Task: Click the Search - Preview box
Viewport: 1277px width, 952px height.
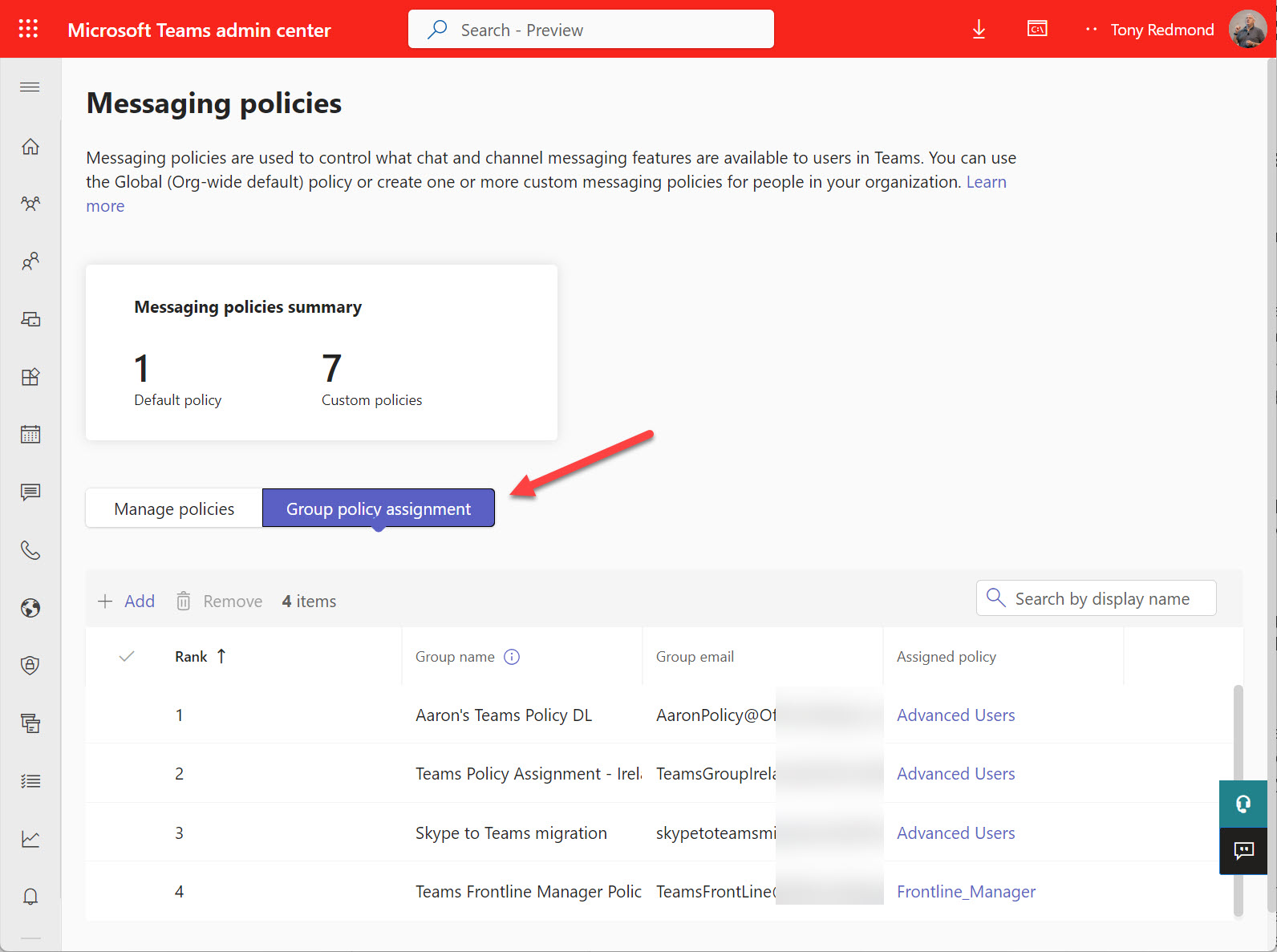Action: pos(591,30)
